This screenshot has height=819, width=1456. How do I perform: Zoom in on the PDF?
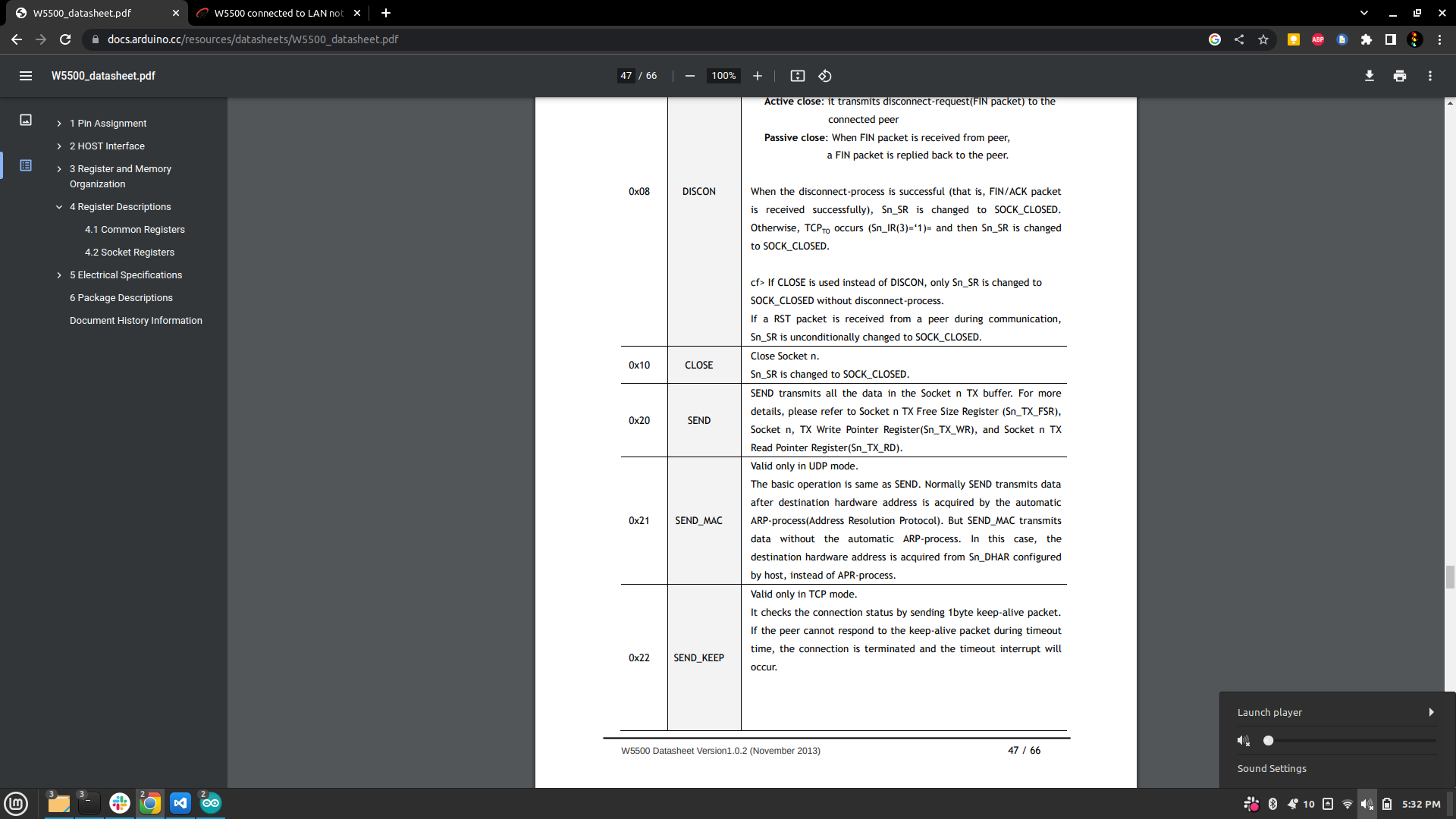[757, 76]
